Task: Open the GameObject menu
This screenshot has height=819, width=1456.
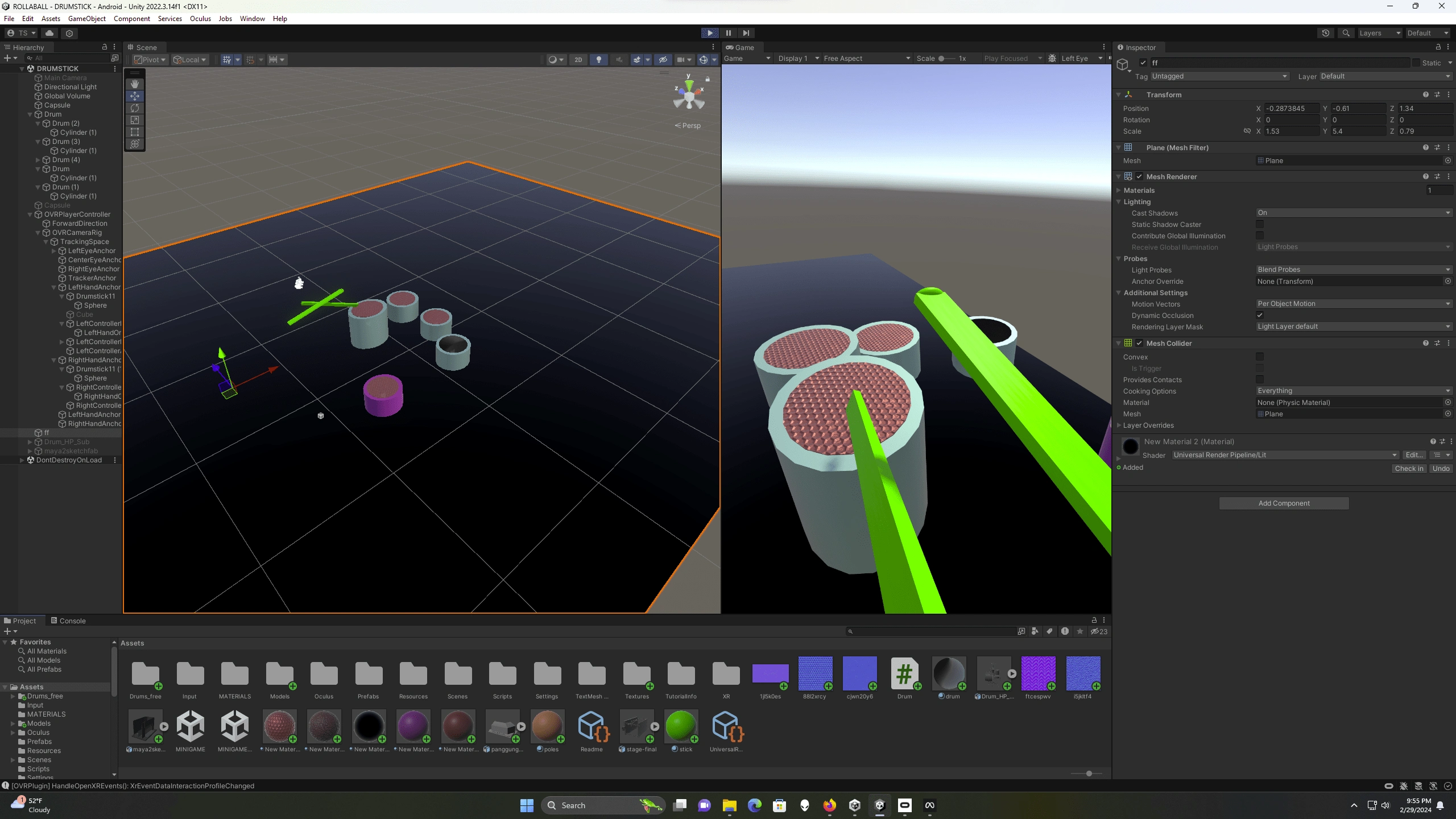Action: pos(86,19)
